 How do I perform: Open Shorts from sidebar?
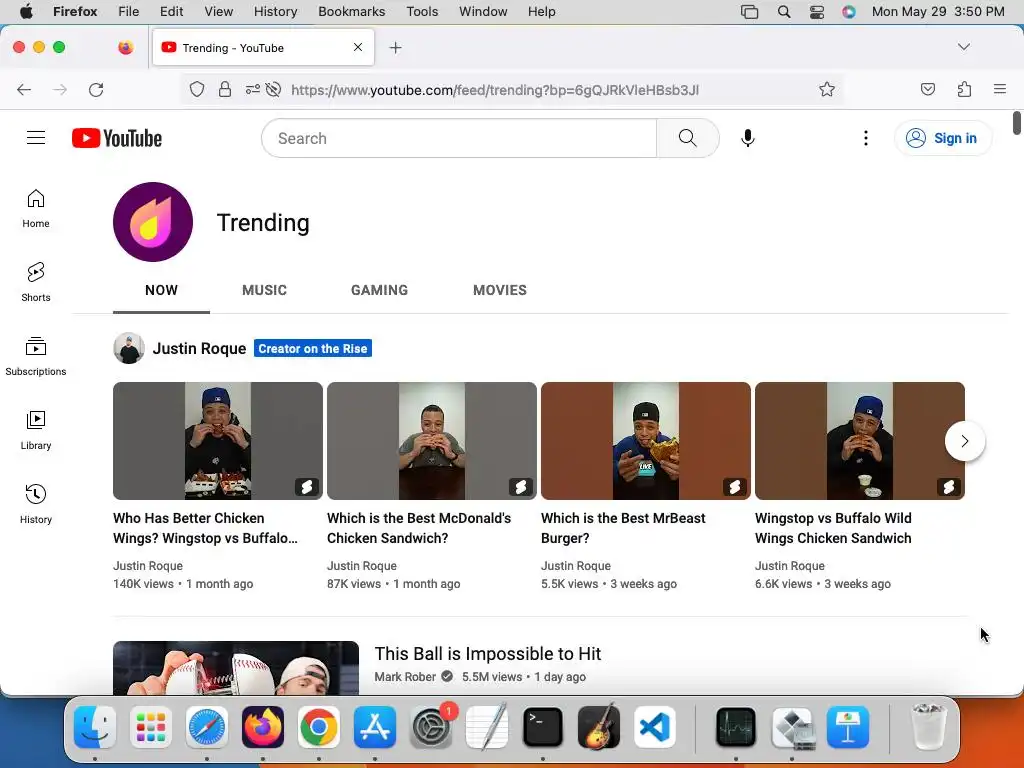pos(36,282)
